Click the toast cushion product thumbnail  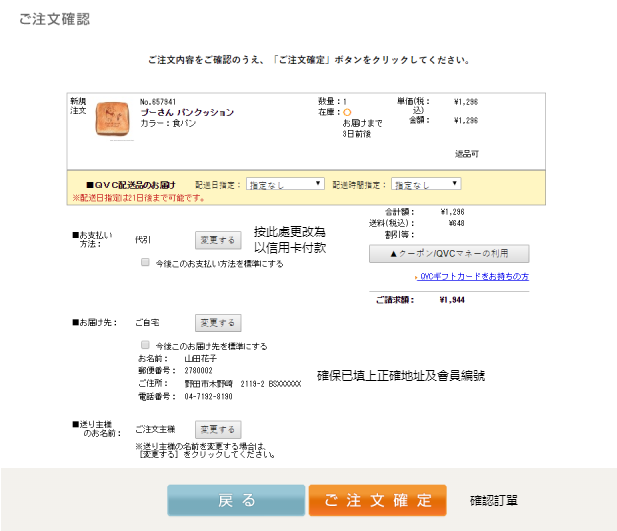pos(114,120)
